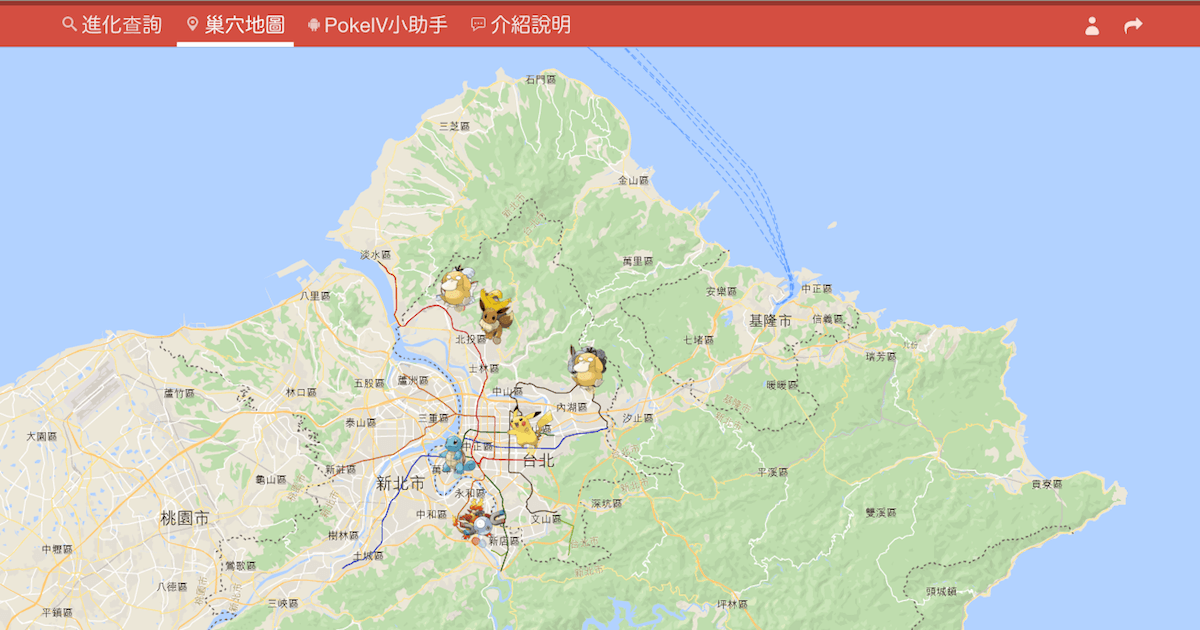Click the location pin icon beside 巢穴地圖
Image resolution: width=1200 pixels, height=630 pixels.
[193, 24]
